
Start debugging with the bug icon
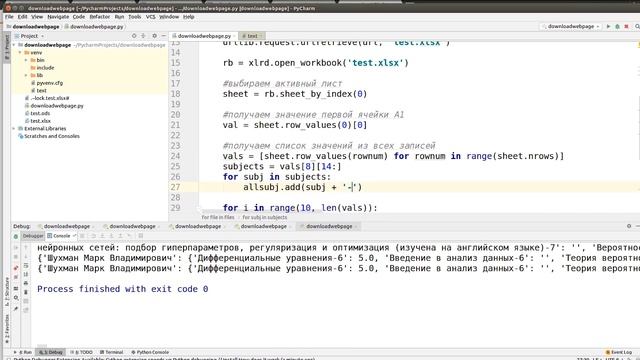point(617,27)
